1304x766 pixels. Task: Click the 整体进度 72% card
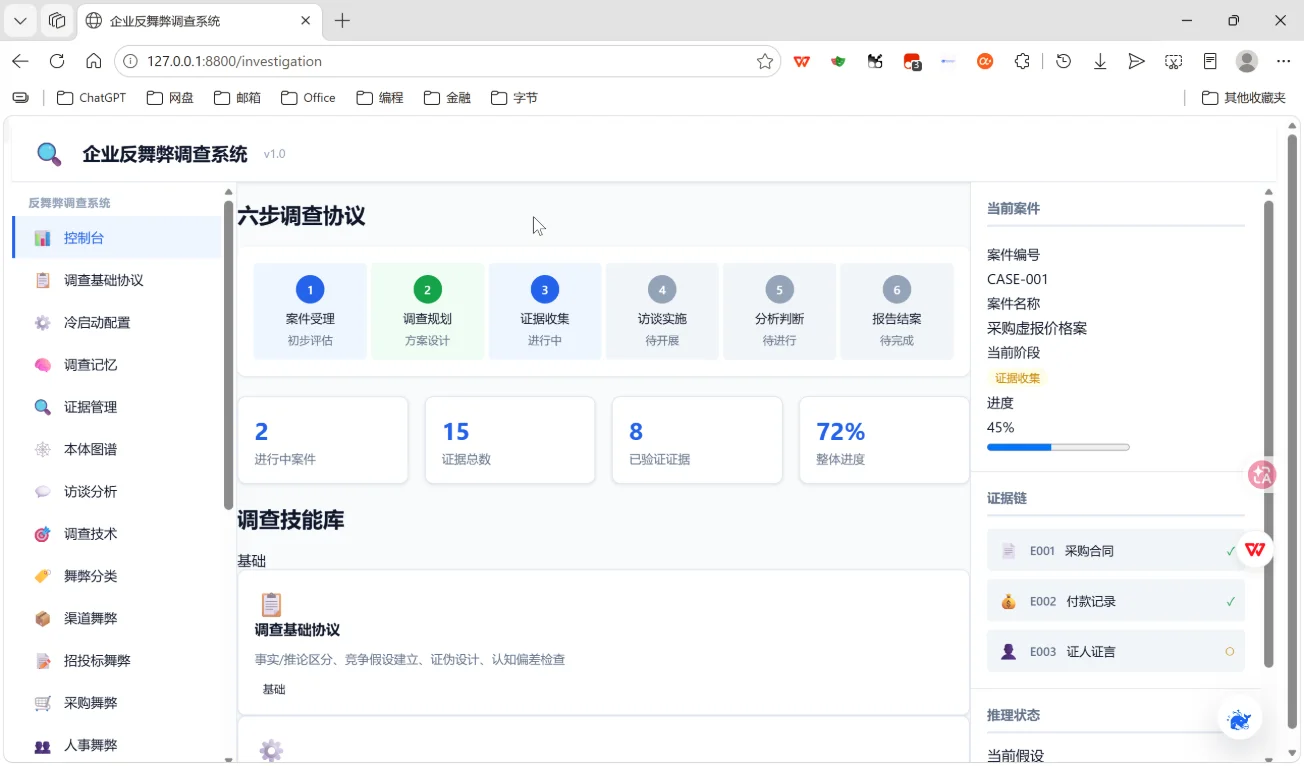[x=884, y=440]
